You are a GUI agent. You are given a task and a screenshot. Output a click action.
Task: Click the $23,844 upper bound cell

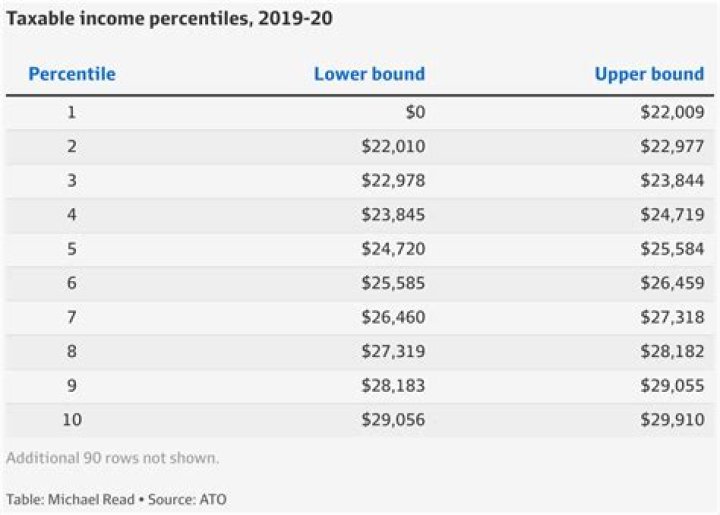click(672, 181)
